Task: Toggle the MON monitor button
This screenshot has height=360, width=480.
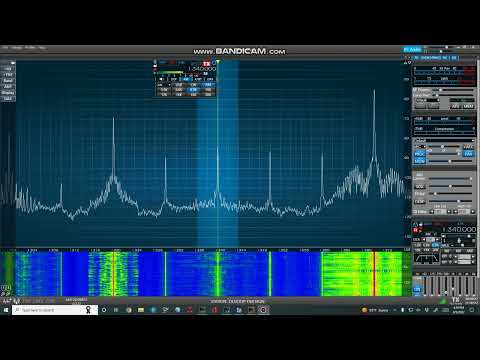Action: tap(419, 161)
